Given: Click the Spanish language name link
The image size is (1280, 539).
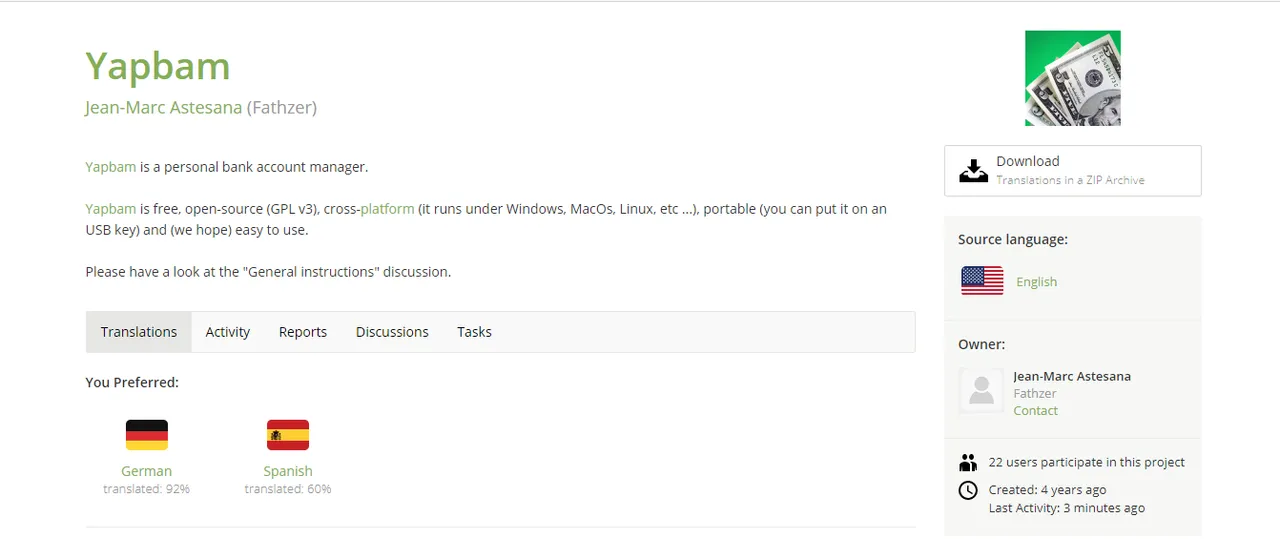Looking at the screenshot, I should (288, 471).
